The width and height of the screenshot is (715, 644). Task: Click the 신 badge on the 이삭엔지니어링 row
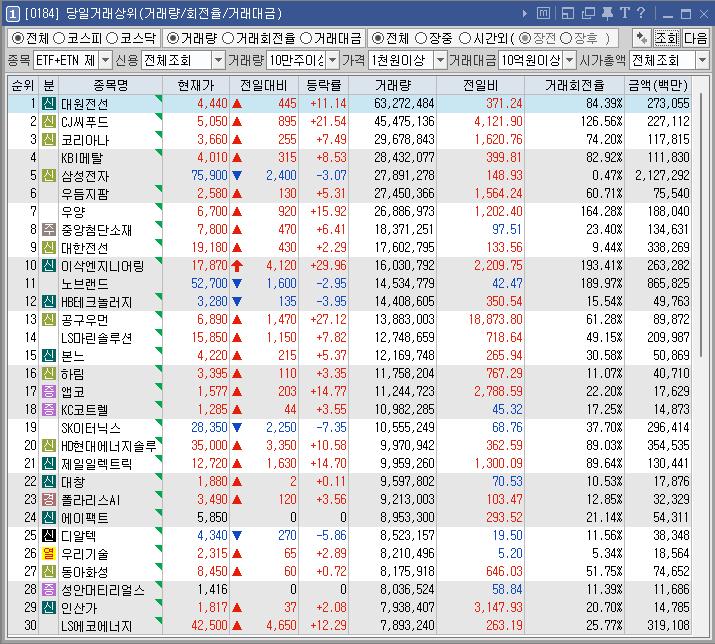tap(48, 265)
